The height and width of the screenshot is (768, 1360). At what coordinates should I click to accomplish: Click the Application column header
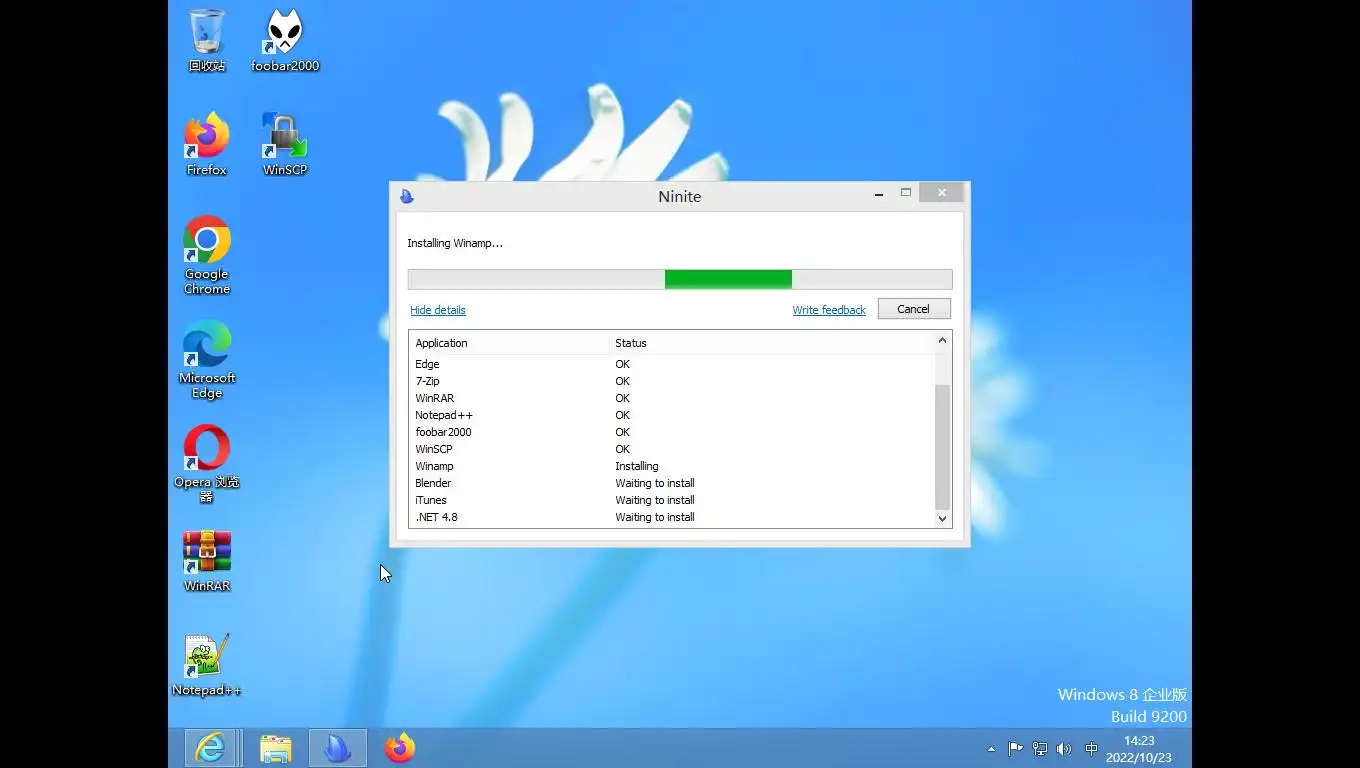coord(509,343)
